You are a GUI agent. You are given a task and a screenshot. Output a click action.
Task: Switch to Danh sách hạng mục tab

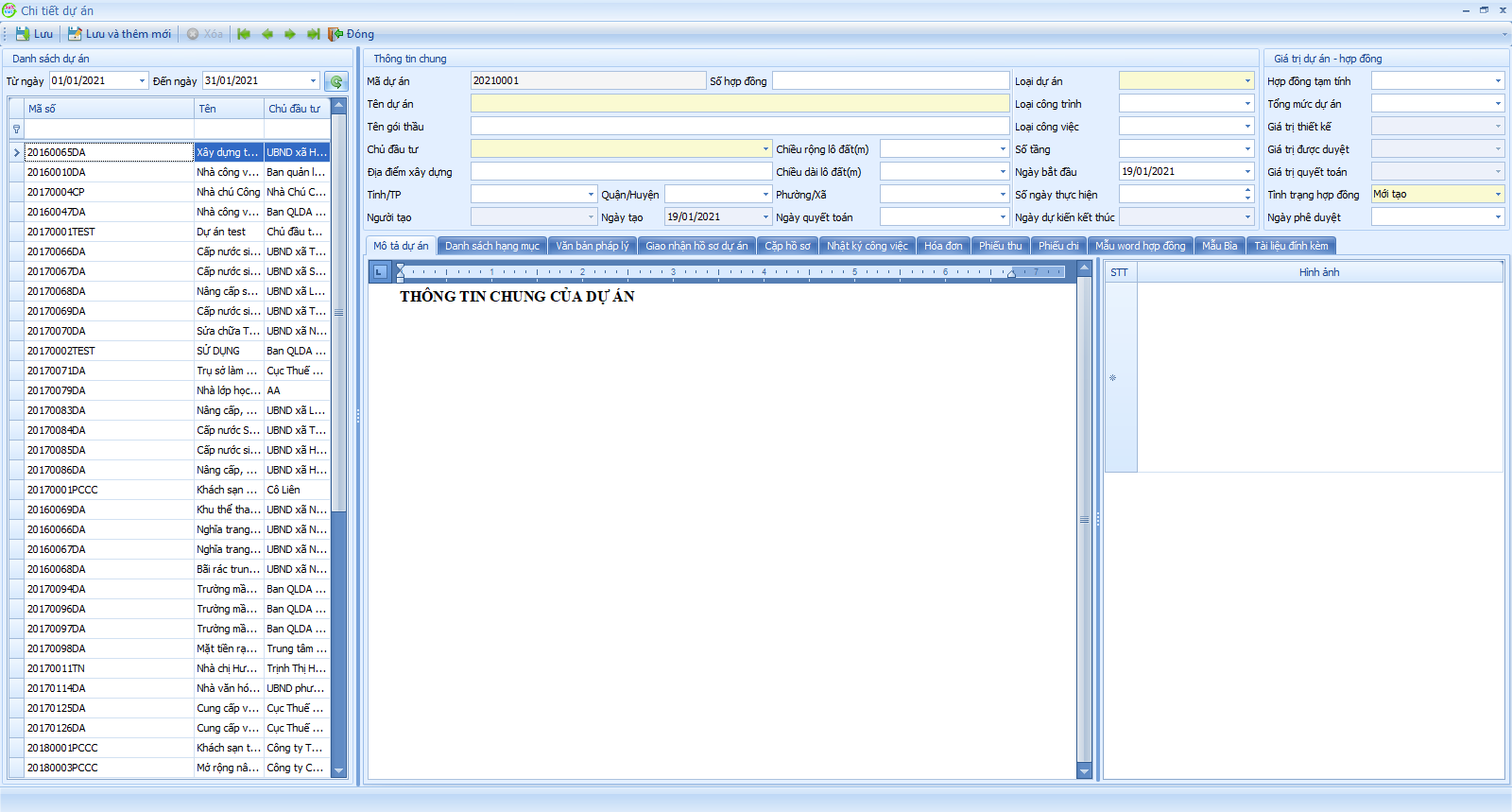pos(492,246)
